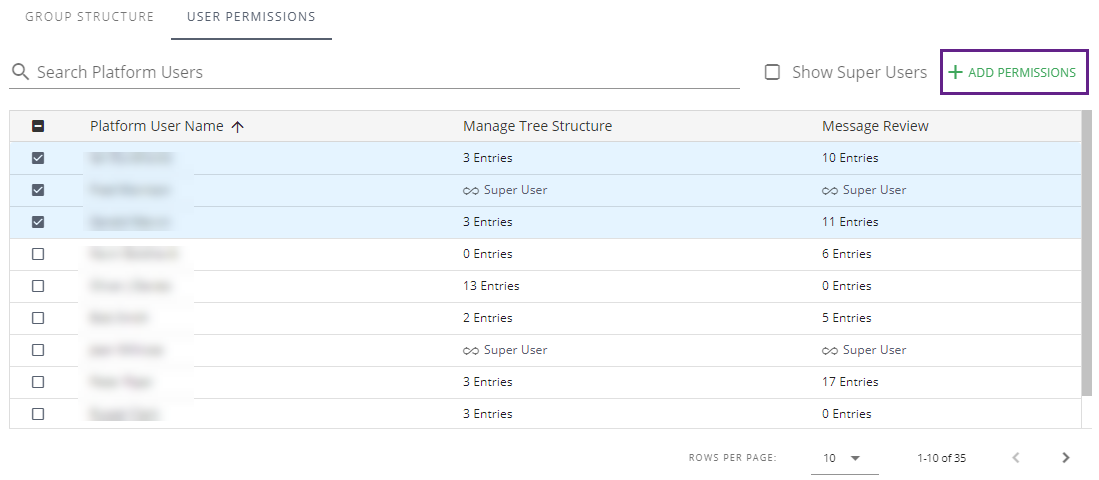Click the 5 Entries cell
This screenshot has height=480, width=1099.
click(x=847, y=318)
